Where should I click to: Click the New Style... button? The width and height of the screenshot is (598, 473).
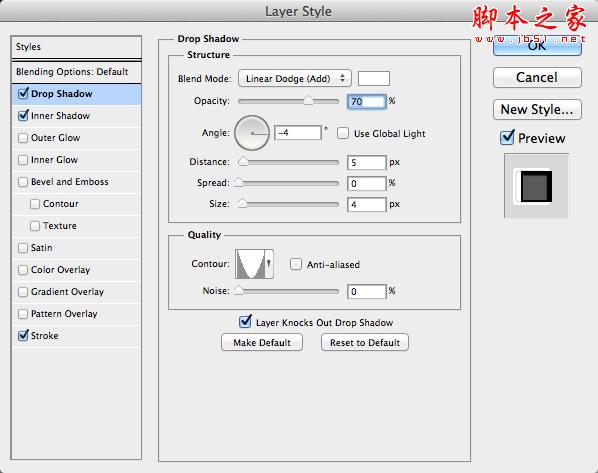point(537,109)
